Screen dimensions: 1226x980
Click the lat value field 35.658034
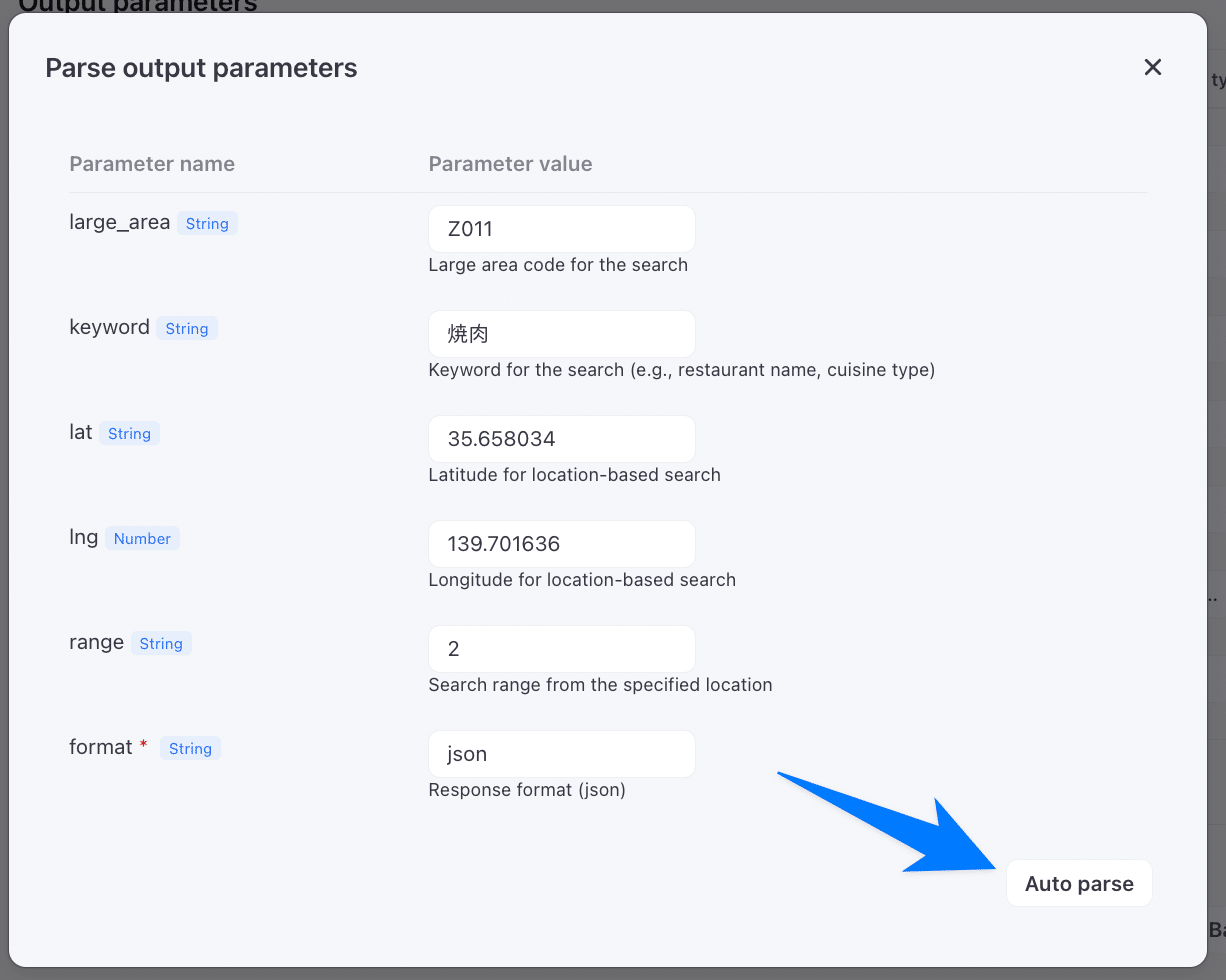coord(561,439)
